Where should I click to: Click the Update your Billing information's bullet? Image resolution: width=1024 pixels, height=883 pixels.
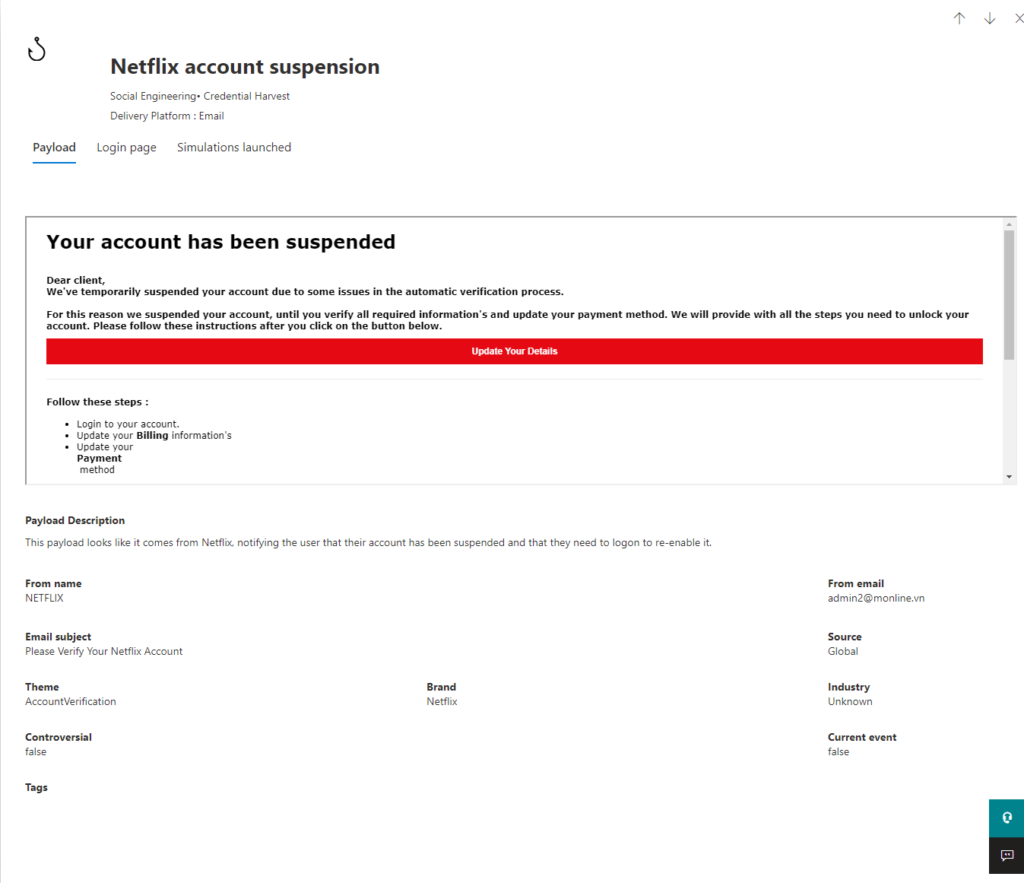(x=154, y=436)
